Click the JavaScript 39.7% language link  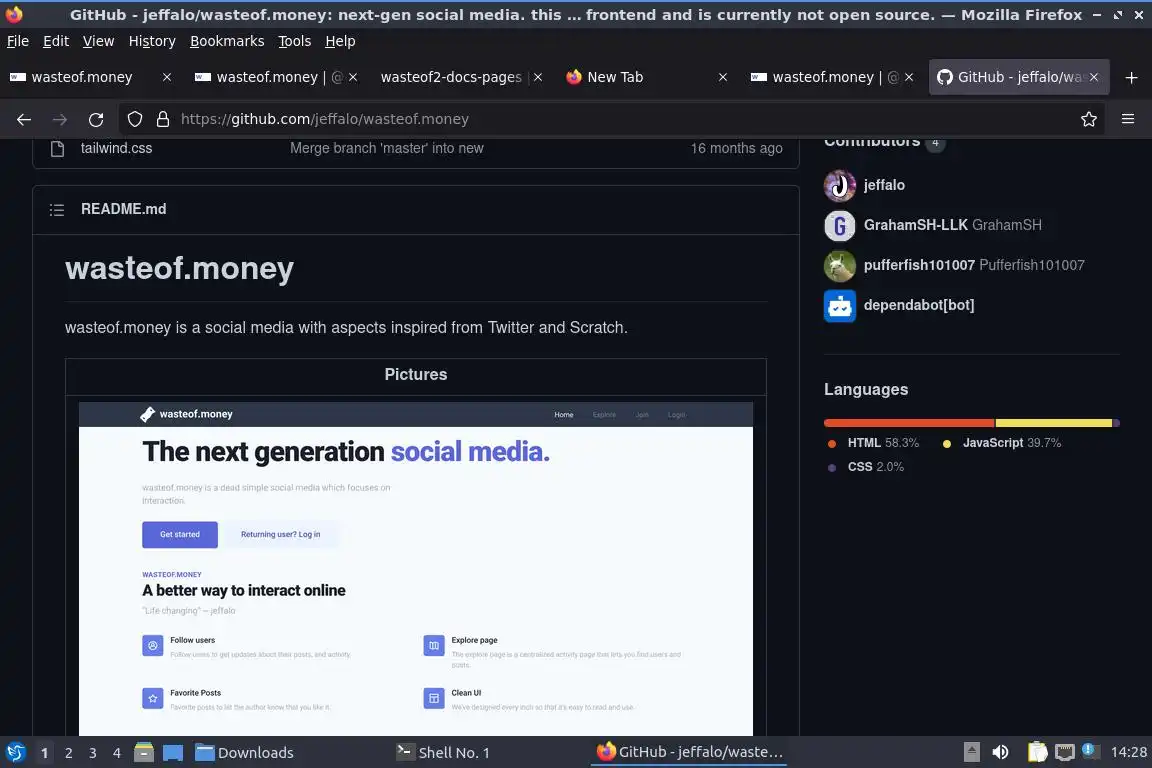click(1003, 443)
